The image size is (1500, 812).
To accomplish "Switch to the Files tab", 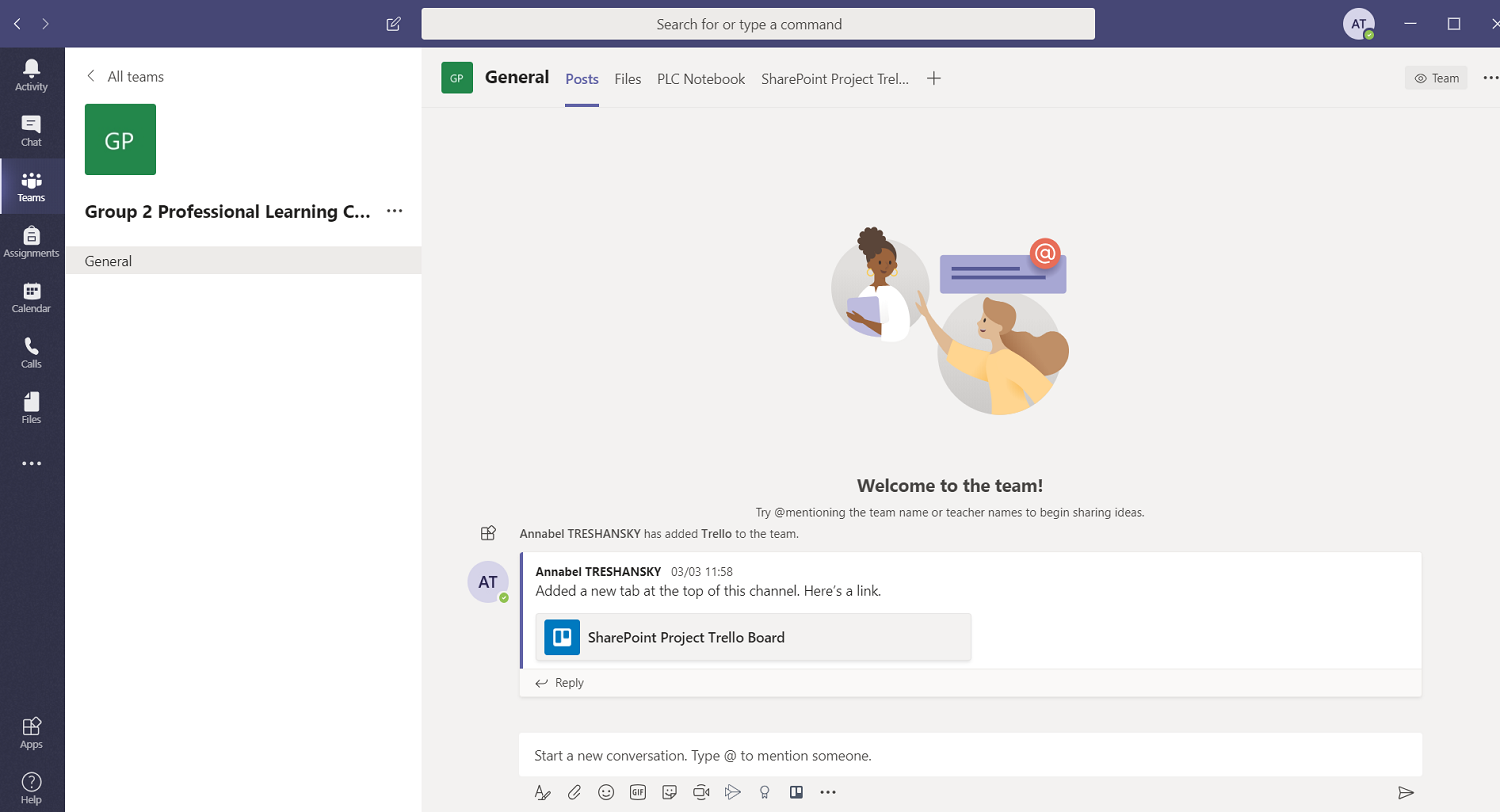I will point(628,79).
